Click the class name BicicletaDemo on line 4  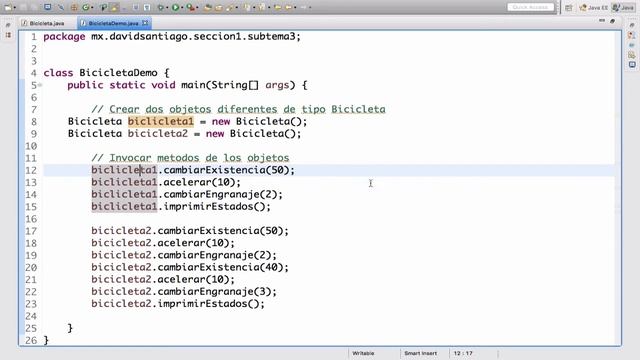point(118,73)
